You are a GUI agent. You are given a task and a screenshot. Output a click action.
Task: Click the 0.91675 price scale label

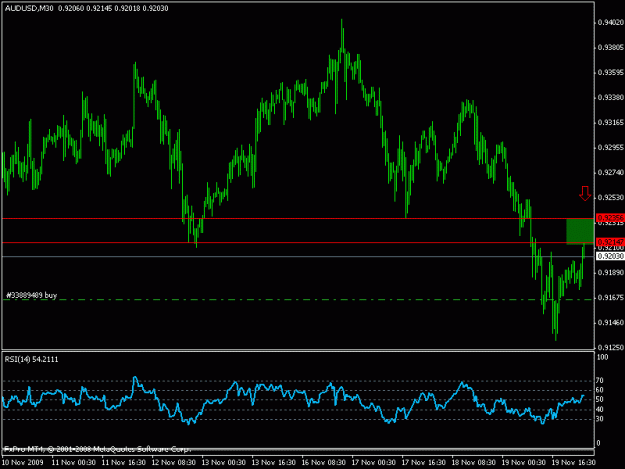tap(611, 298)
